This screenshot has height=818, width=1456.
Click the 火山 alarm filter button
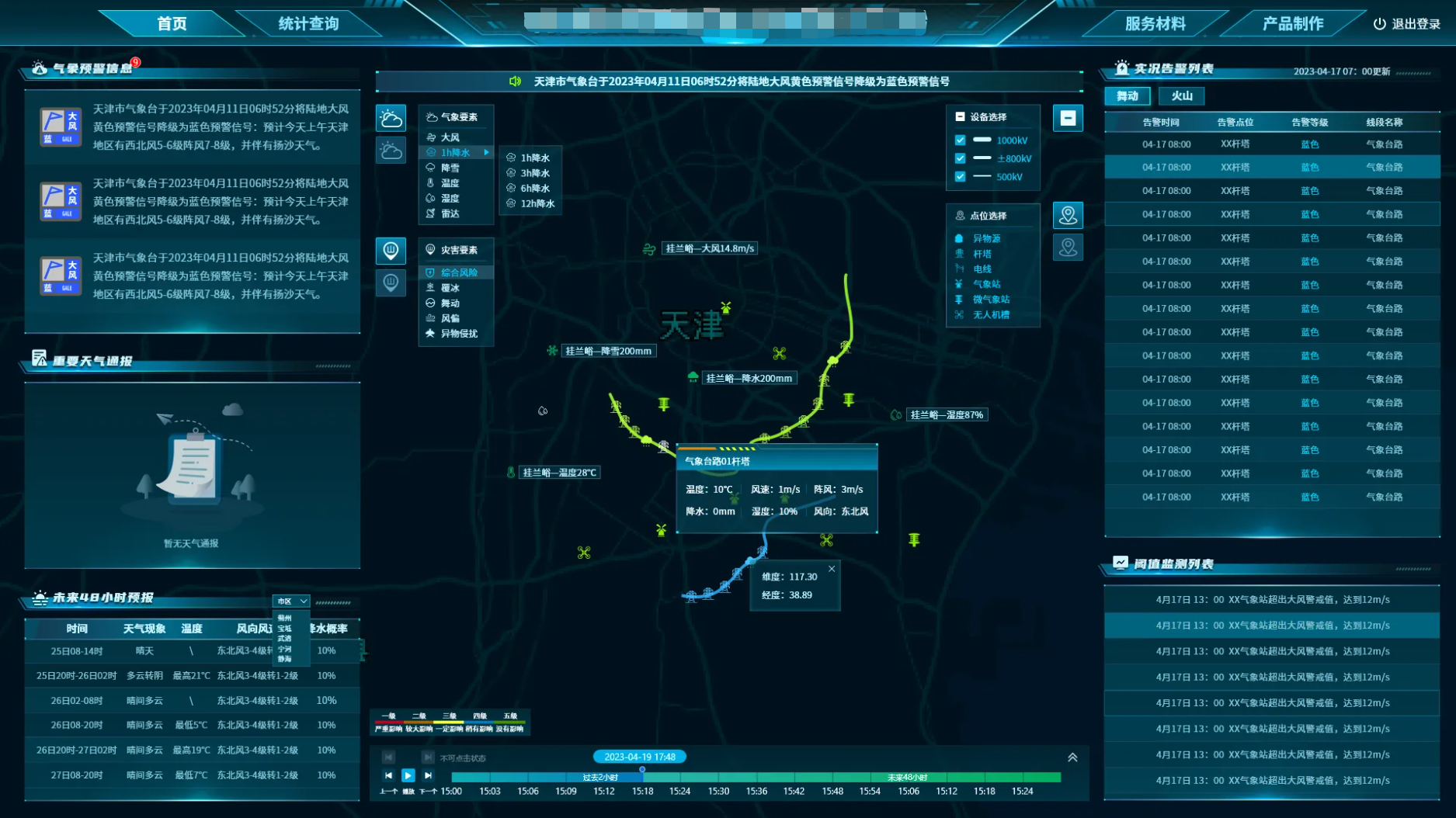click(x=1181, y=95)
